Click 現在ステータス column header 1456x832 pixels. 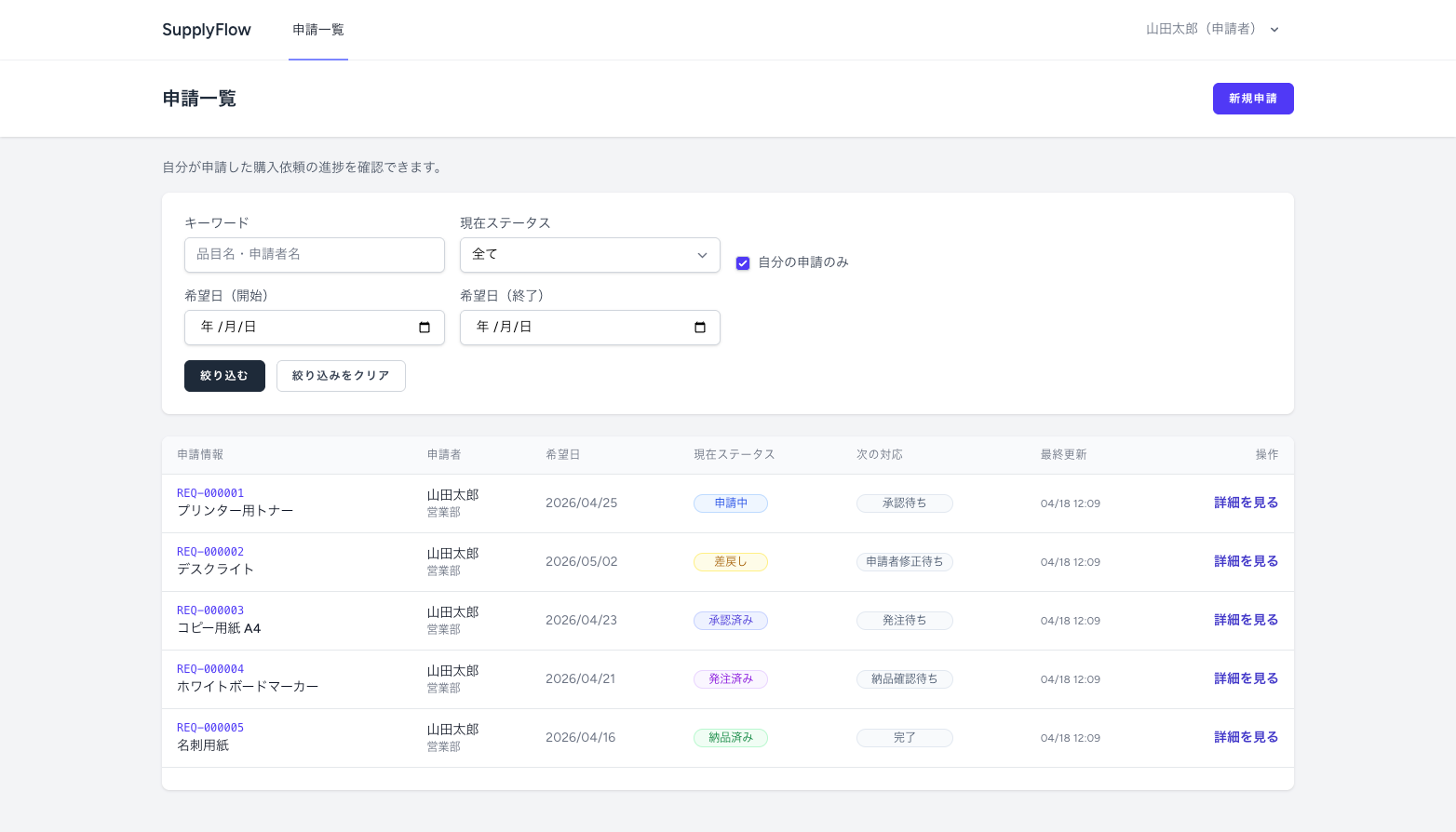(x=735, y=455)
